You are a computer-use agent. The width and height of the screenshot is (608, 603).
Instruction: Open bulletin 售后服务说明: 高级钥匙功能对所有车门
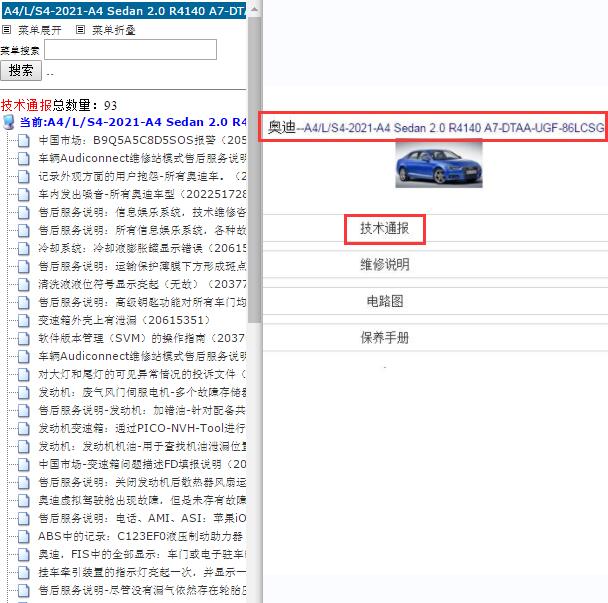[142, 302]
